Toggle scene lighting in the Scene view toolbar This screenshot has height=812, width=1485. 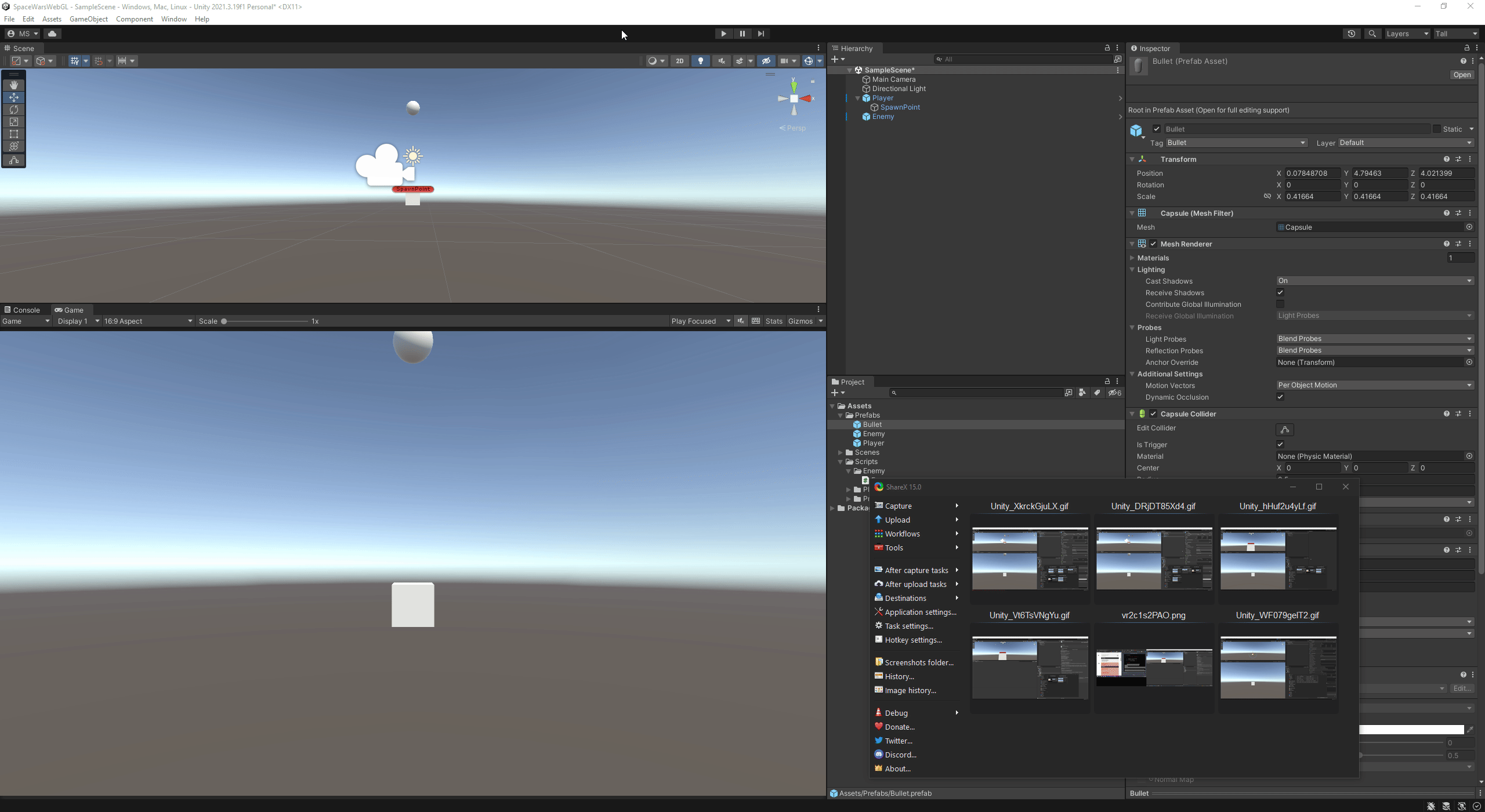[x=700, y=60]
